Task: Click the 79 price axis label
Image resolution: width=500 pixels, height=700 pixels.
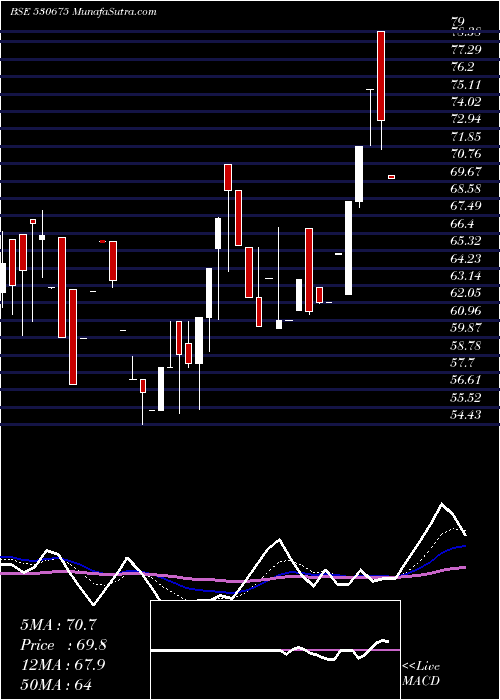Action: point(458,21)
